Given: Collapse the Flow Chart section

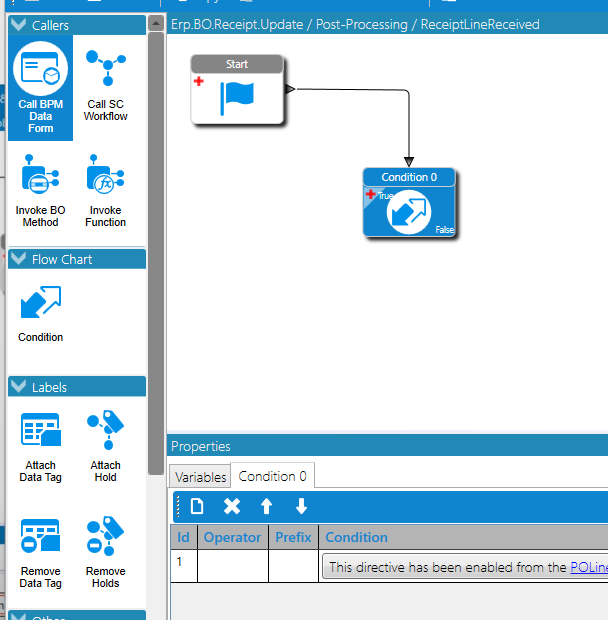Looking at the screenshot, I should click(19, 259).
